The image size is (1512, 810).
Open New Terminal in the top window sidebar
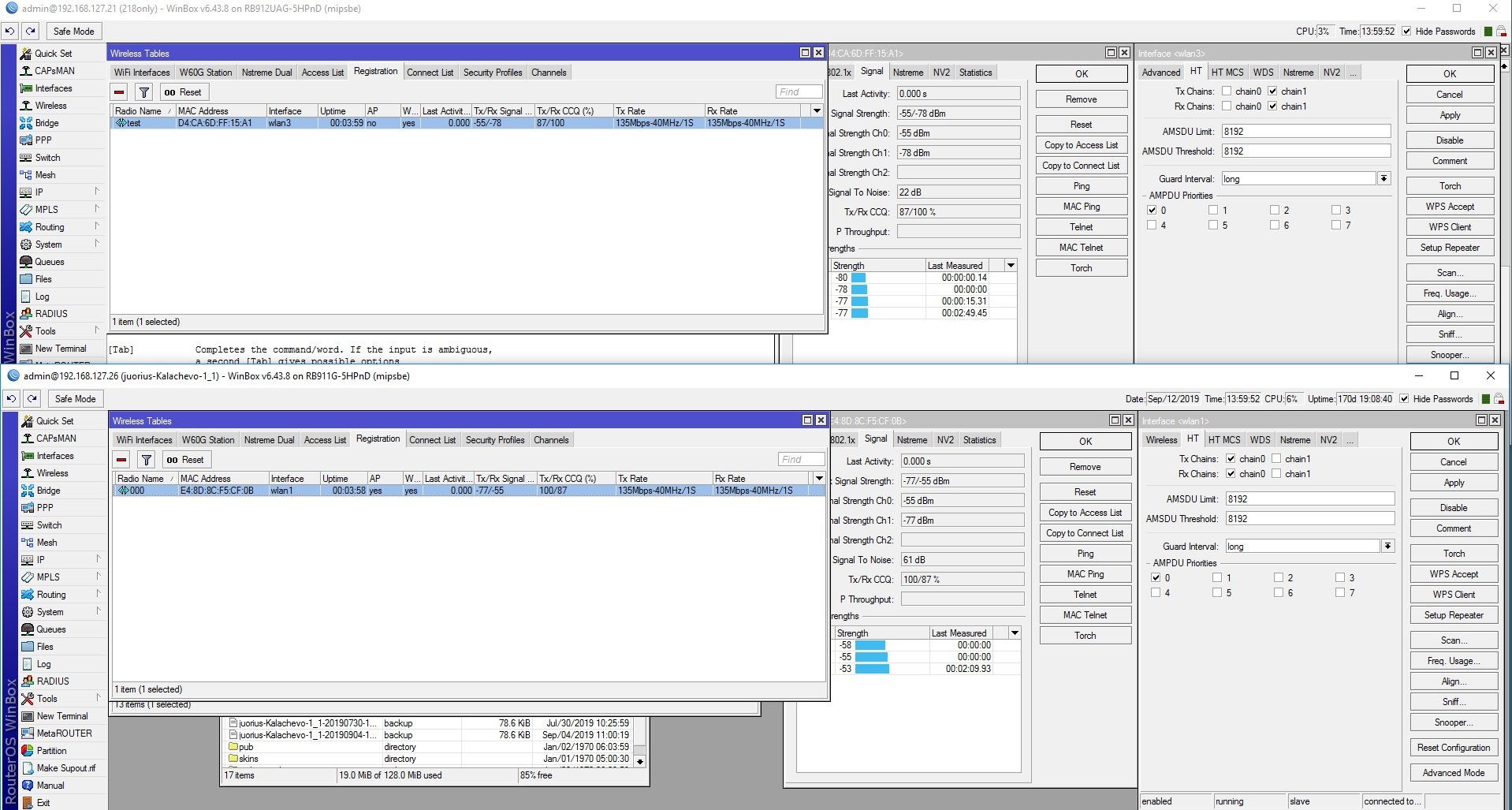click(x=61, y=349)
